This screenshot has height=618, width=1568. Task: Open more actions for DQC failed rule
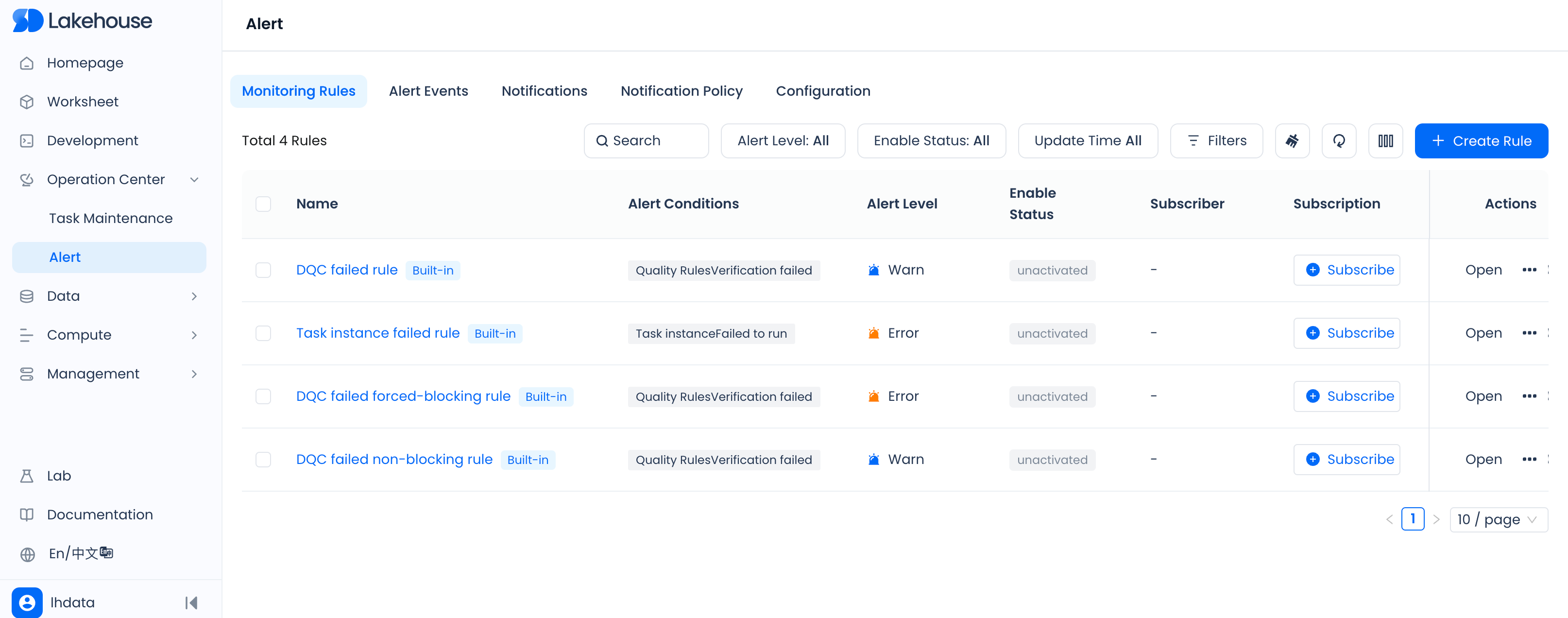click(x=1529, y=270)
